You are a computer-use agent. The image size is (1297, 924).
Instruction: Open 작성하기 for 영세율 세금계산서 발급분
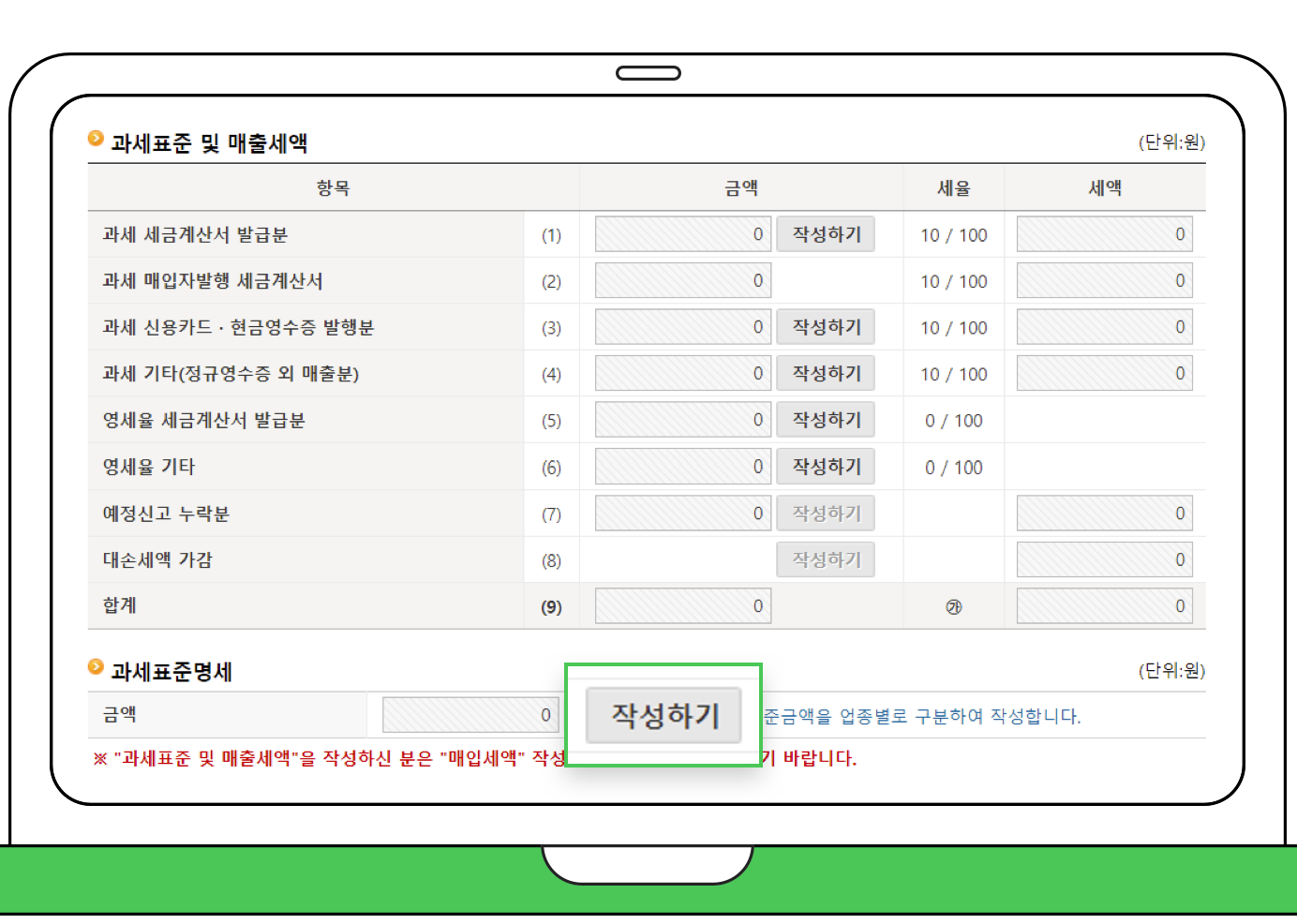825,419
